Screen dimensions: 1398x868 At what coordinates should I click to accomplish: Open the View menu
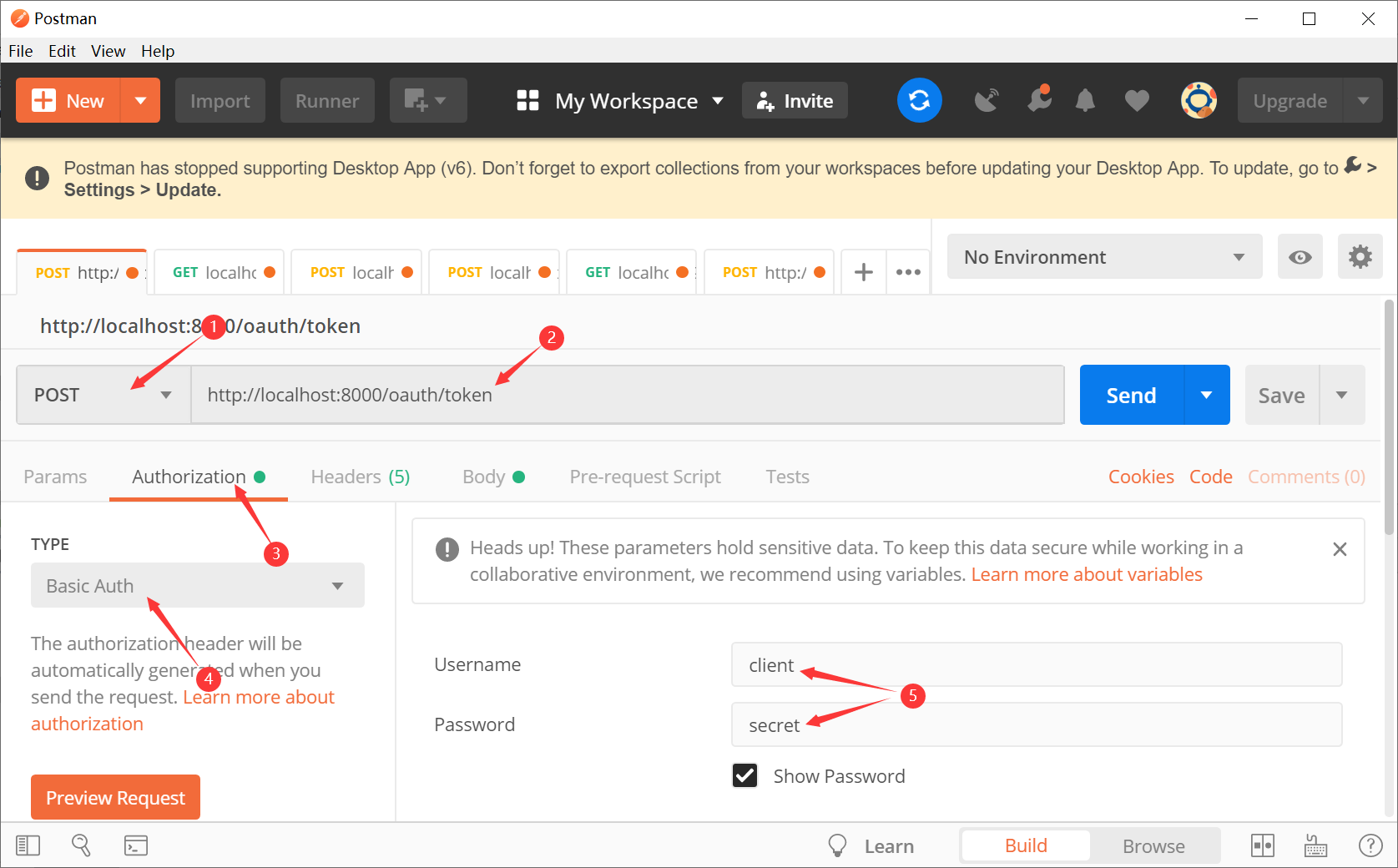tap(108, 51)
